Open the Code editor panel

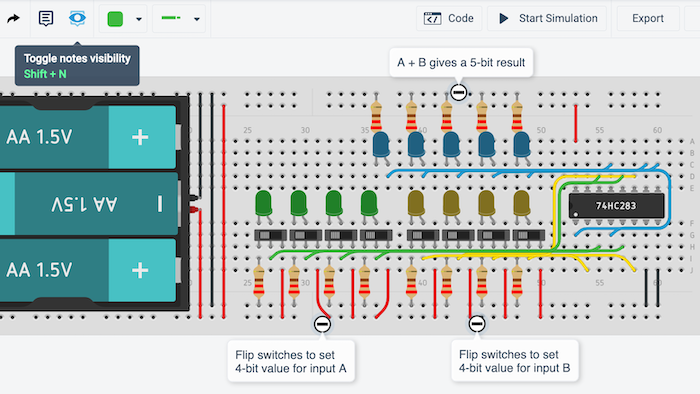449,18
